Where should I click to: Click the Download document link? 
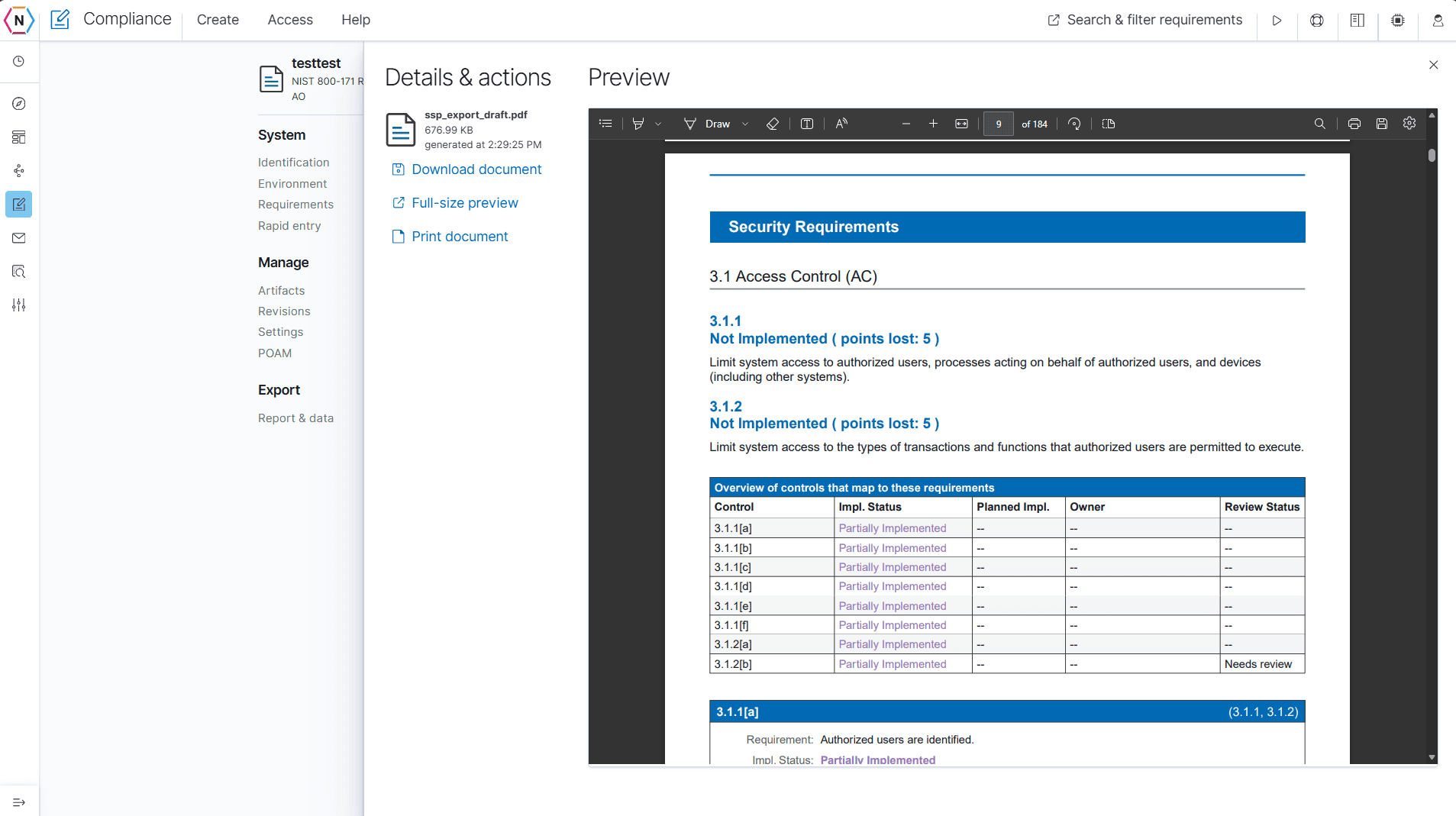coord(476,169)
